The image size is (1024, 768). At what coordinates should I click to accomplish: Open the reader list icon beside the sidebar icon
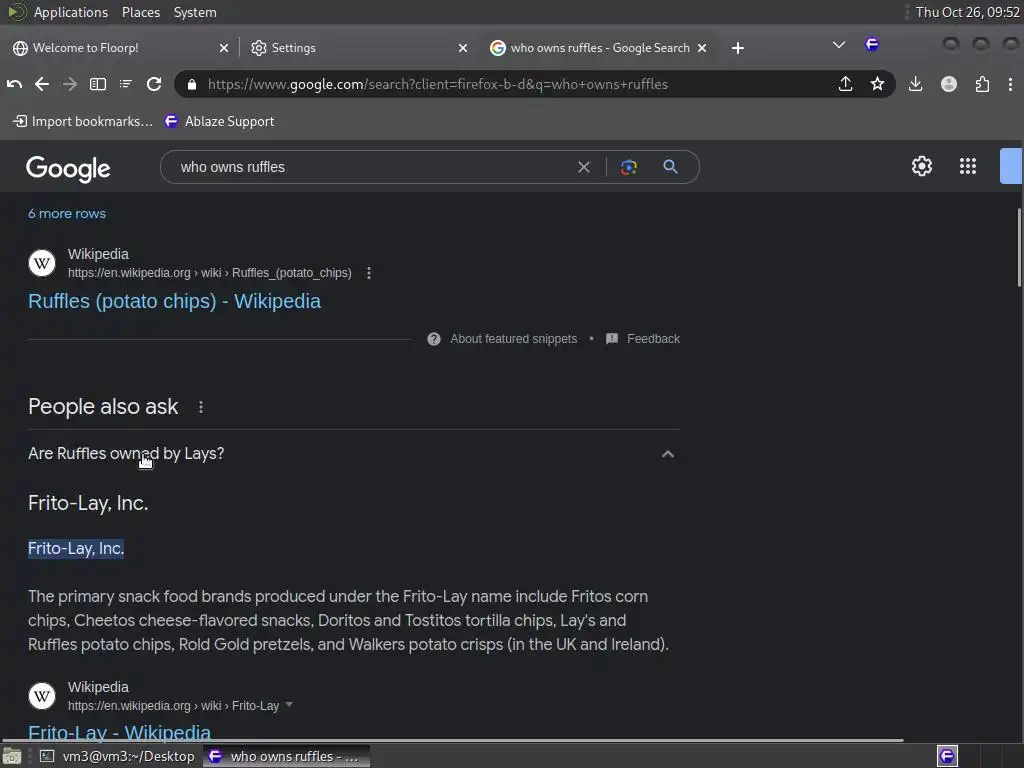click(x=125, y=84)
